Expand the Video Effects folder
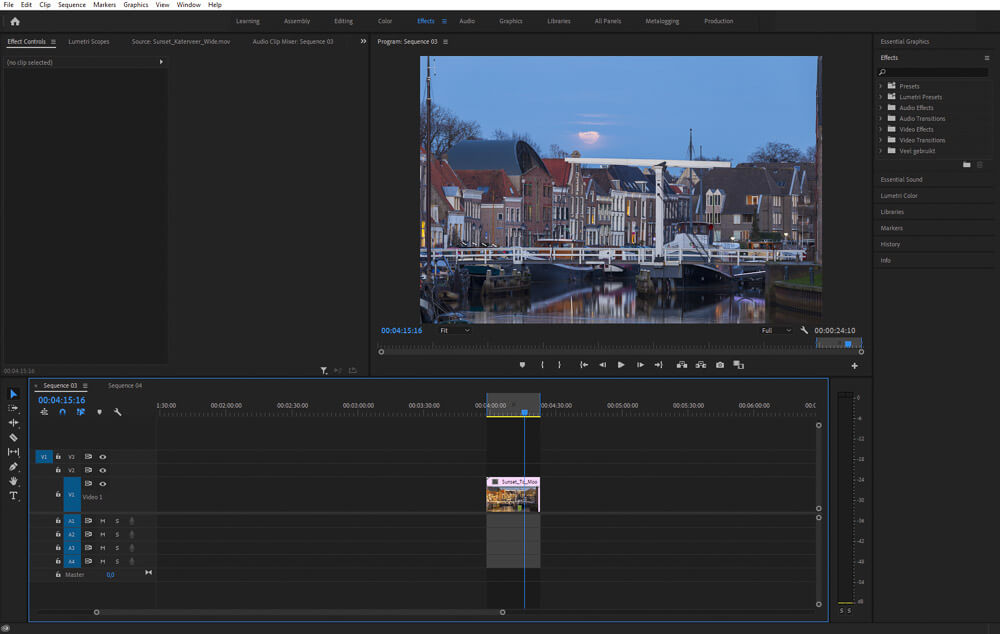The image size is (1000, 634). (881, 129)
